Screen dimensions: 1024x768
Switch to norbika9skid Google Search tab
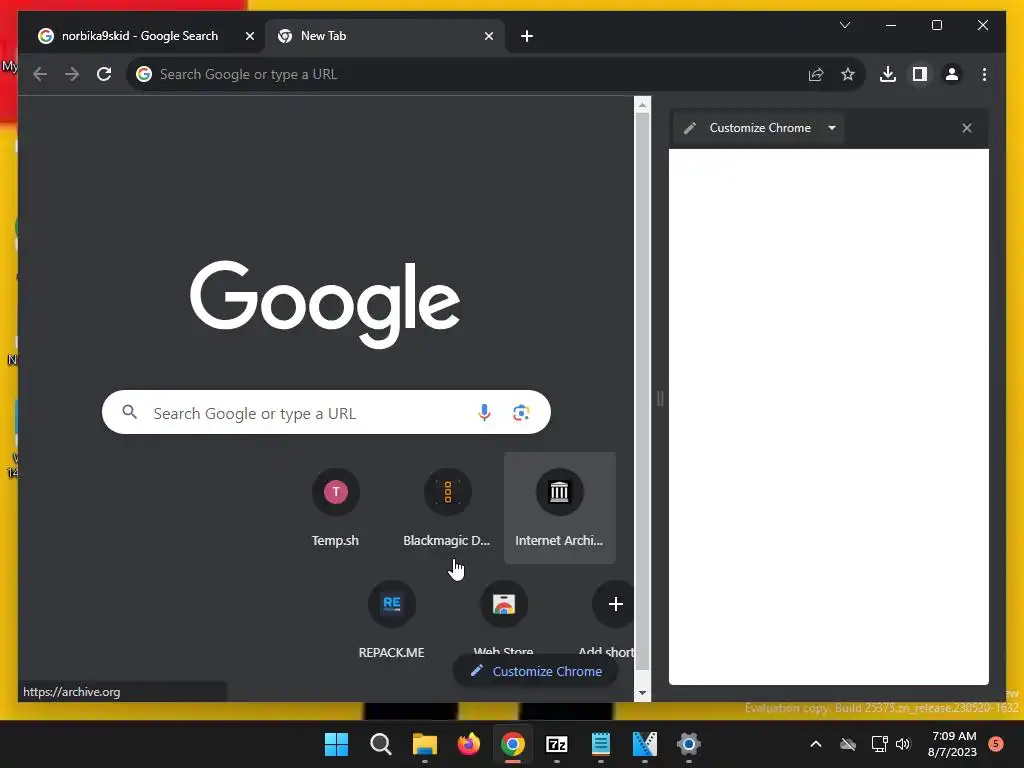click(141, 36)
